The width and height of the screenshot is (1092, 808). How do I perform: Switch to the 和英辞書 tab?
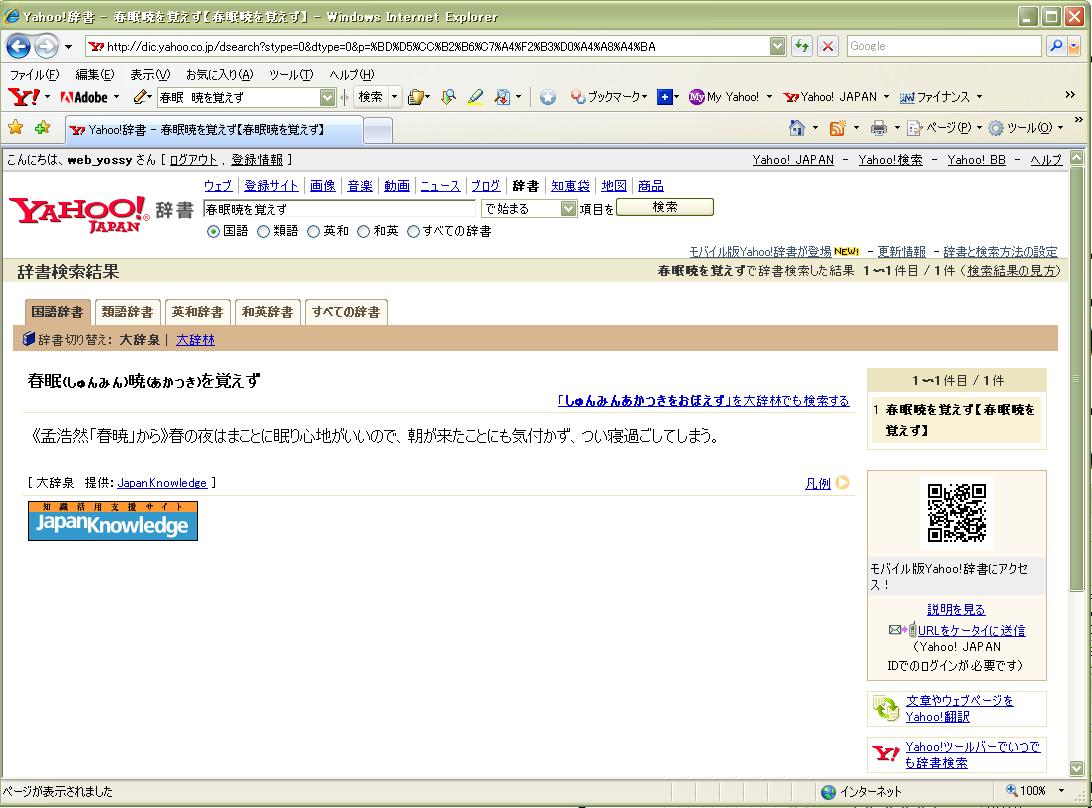268,312
